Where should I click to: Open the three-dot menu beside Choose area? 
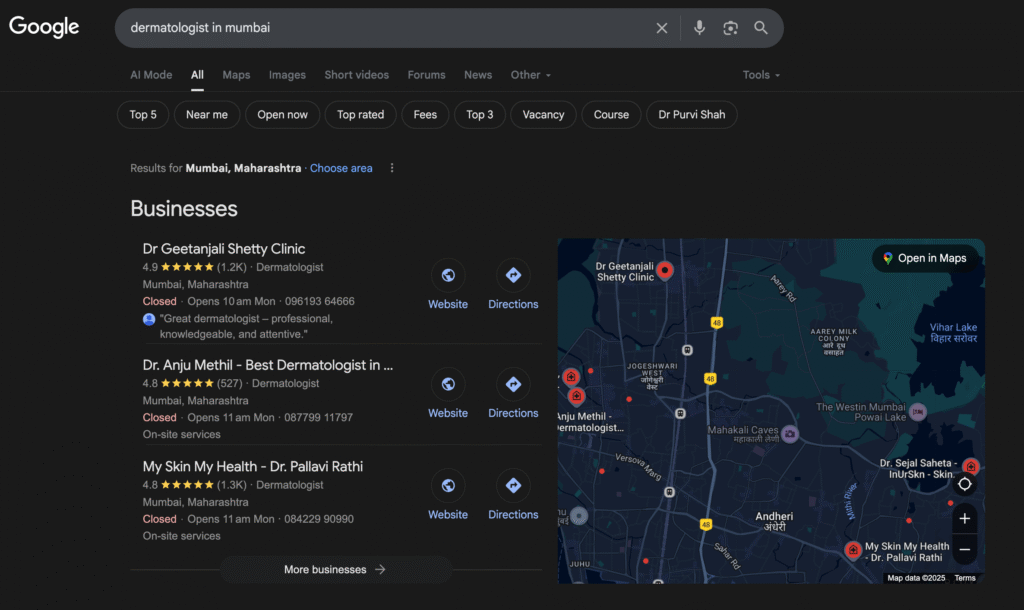392,168
